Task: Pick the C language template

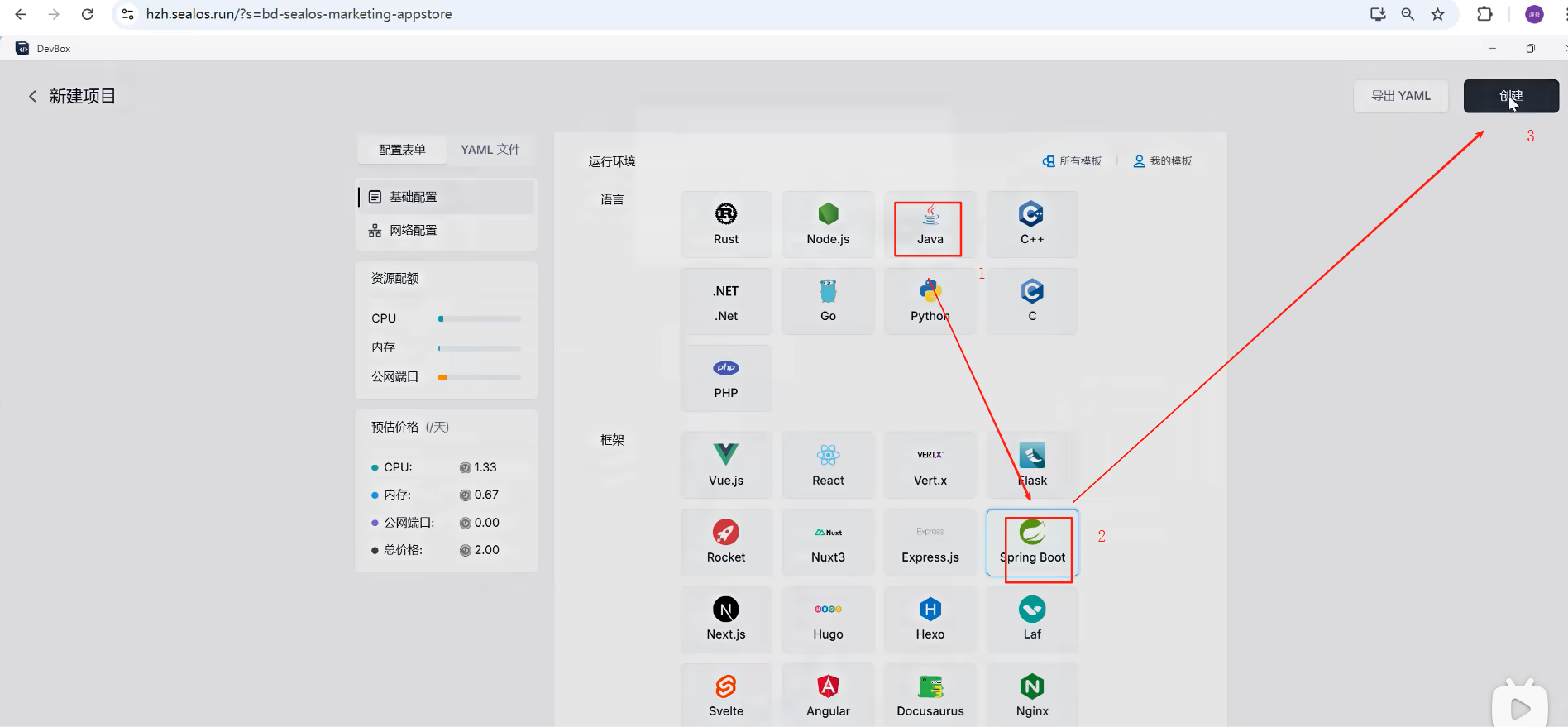Action: (1032, 301)
